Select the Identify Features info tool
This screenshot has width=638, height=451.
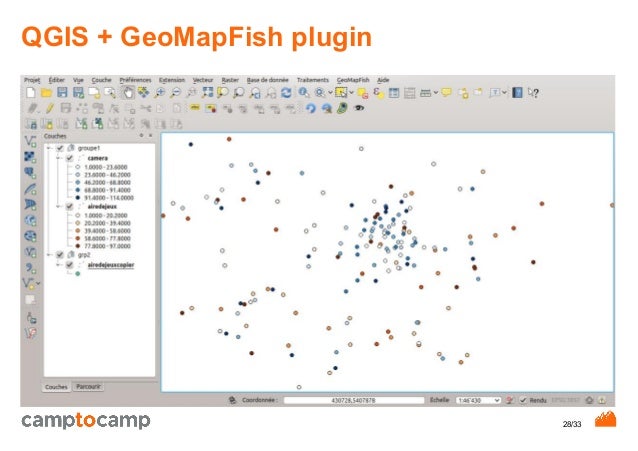(303, 93)
